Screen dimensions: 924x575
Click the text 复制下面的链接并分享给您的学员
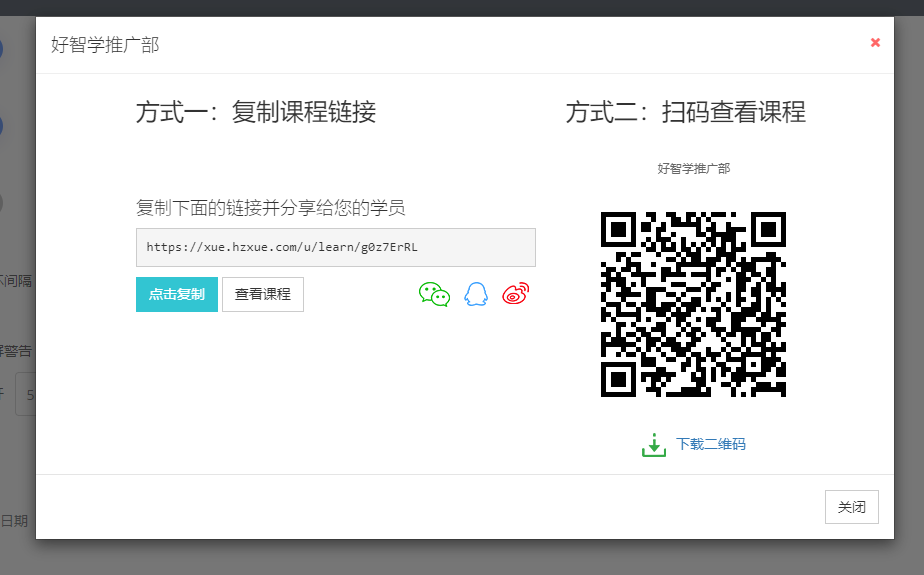point(270,207)
